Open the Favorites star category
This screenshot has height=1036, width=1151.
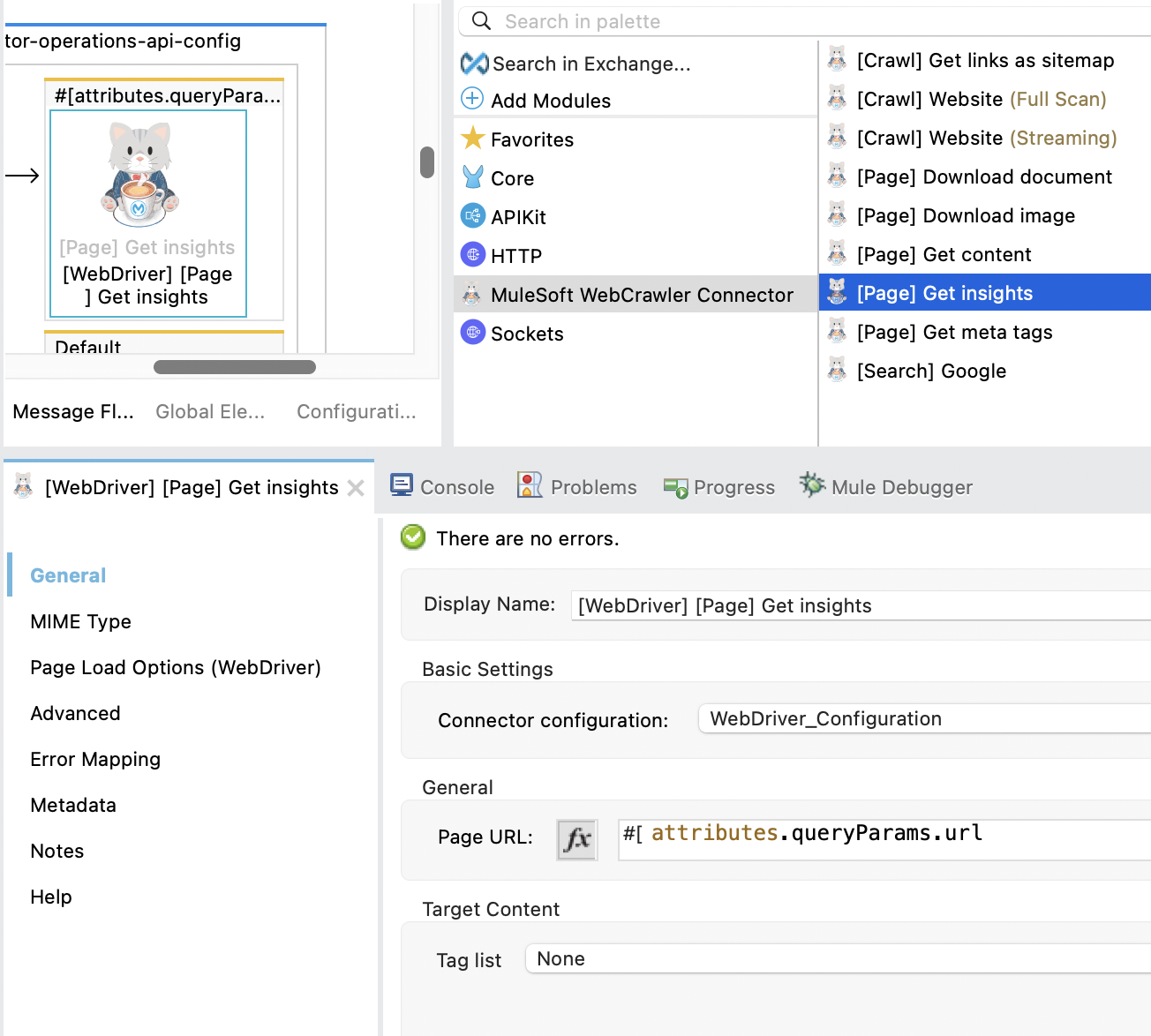[x=473, y=138]
